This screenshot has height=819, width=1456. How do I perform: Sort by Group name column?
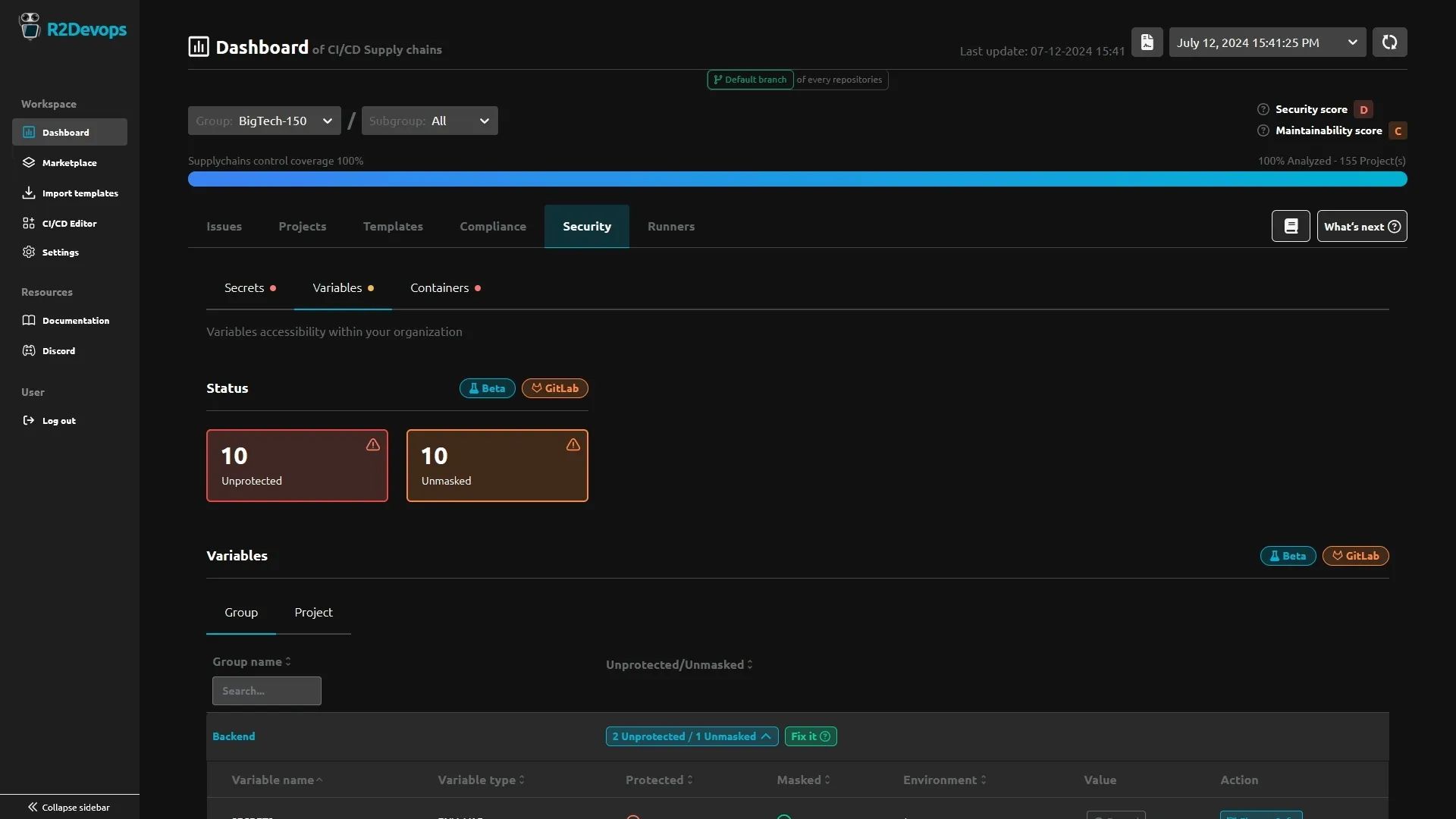[x=251, y=661]
